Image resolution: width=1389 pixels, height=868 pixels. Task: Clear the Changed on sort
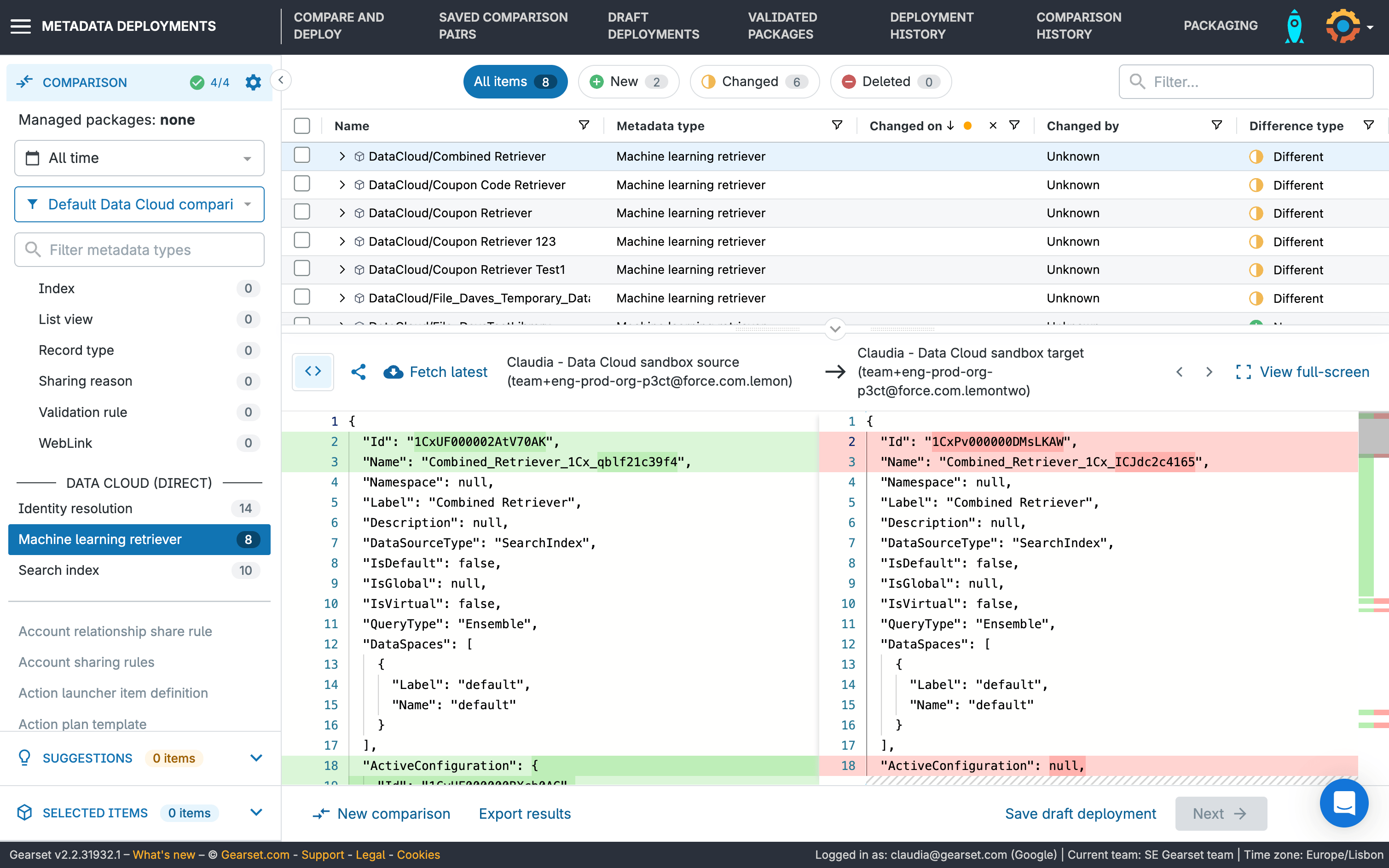coord(993,126)
